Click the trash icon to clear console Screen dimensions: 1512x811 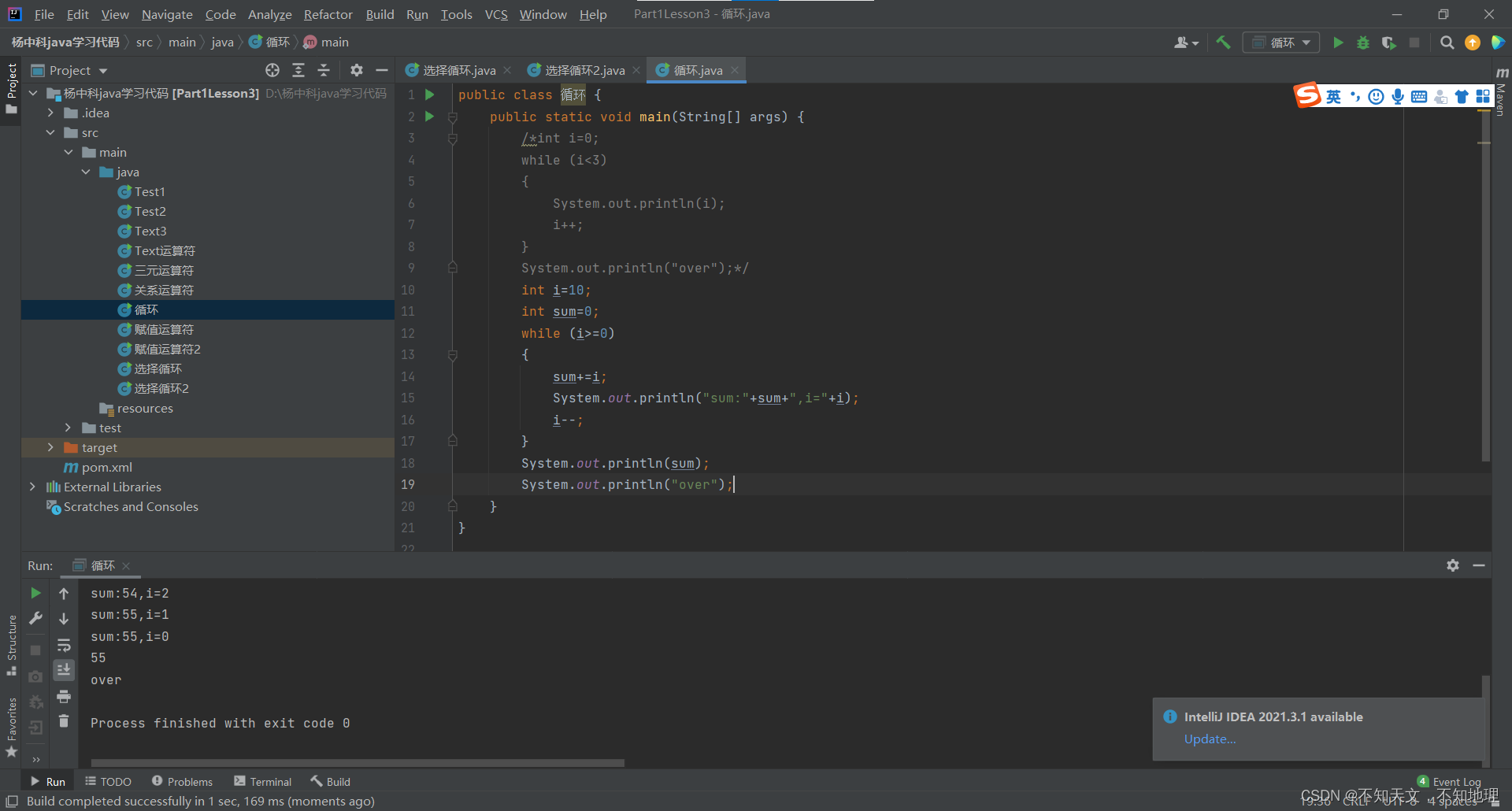[x=64, y=720]
